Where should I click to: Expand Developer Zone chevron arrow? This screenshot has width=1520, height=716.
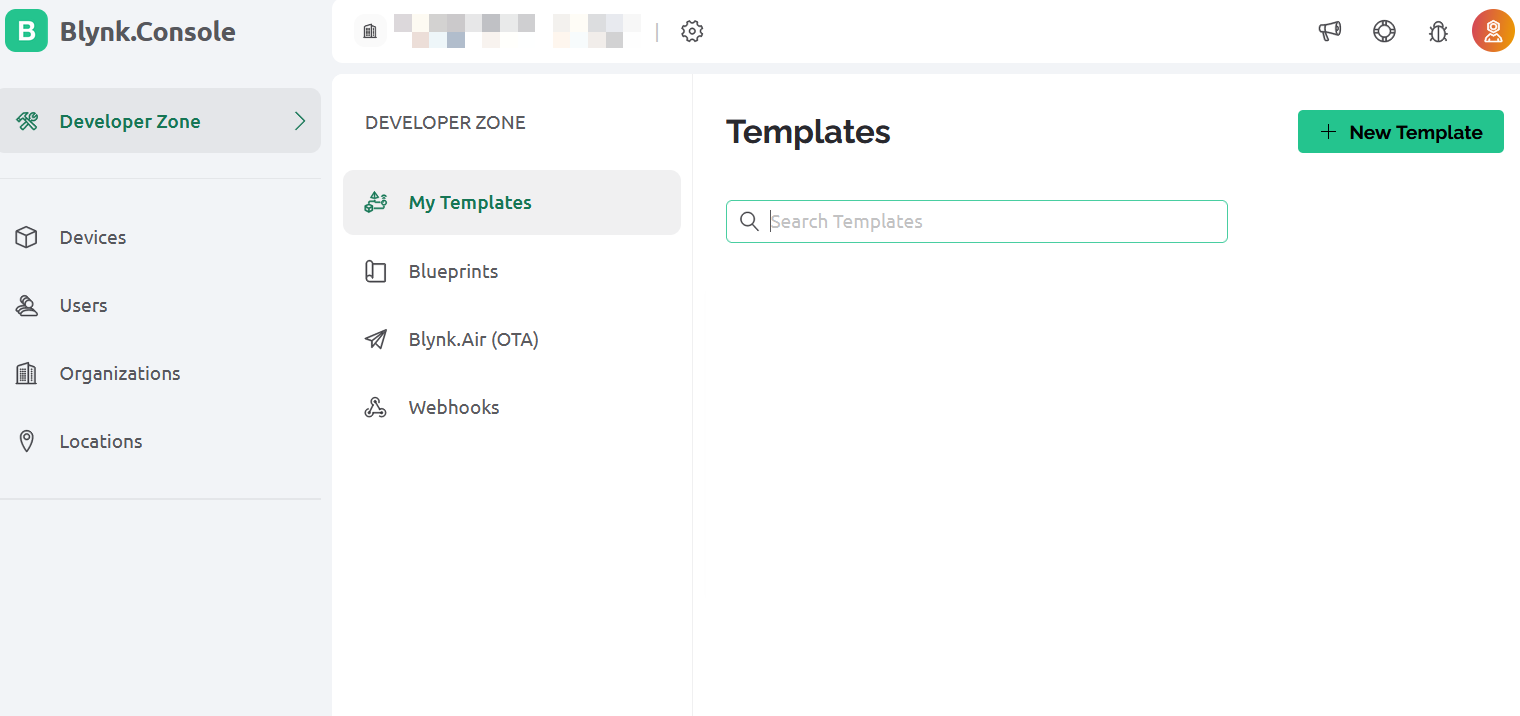[300, 121]
